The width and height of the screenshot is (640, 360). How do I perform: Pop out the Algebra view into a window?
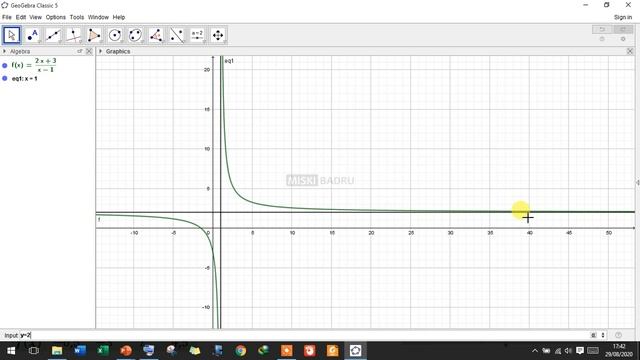coord(80,51)
